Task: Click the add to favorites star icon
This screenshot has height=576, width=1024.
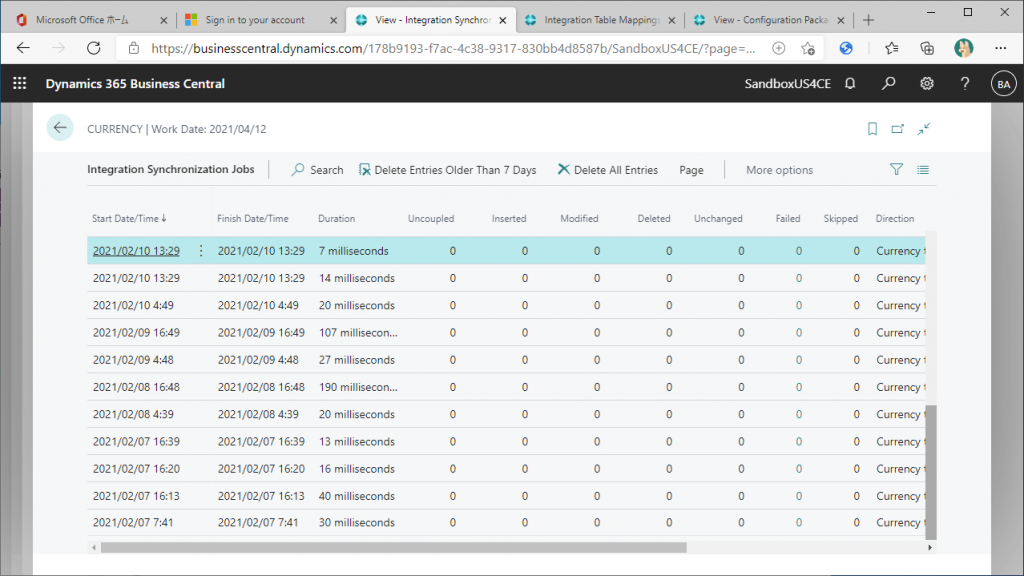Action: (808, 48)
